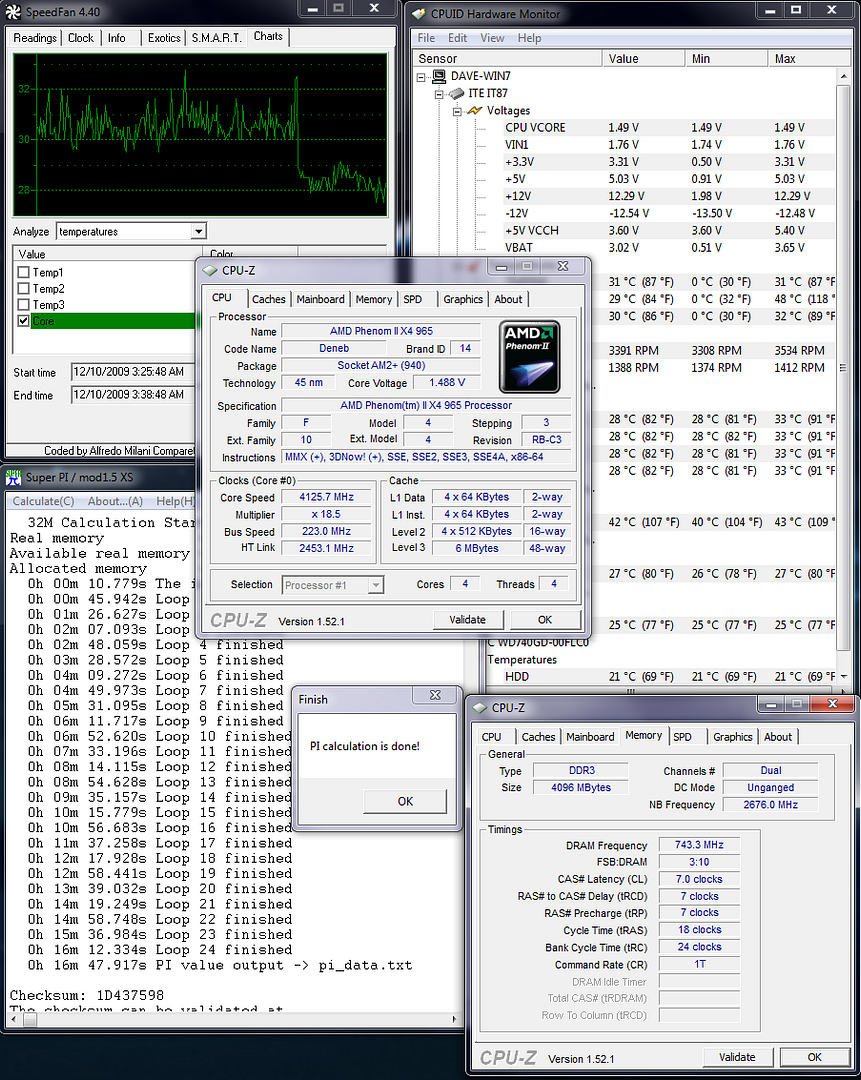861x1080 pixels.
Task: Click Hardware Monitor vertical scrollbar up arrow
Action: point(843,76)
